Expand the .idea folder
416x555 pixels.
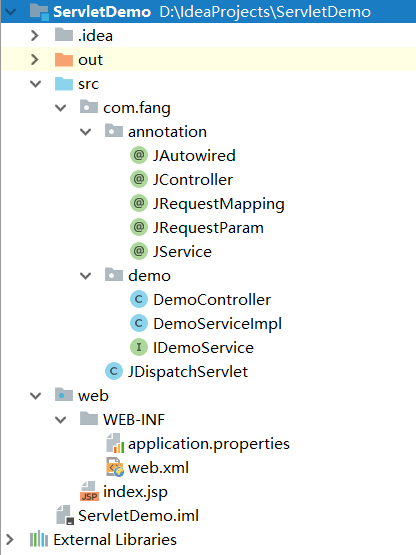pyautogui.click(x=35, y=35)
